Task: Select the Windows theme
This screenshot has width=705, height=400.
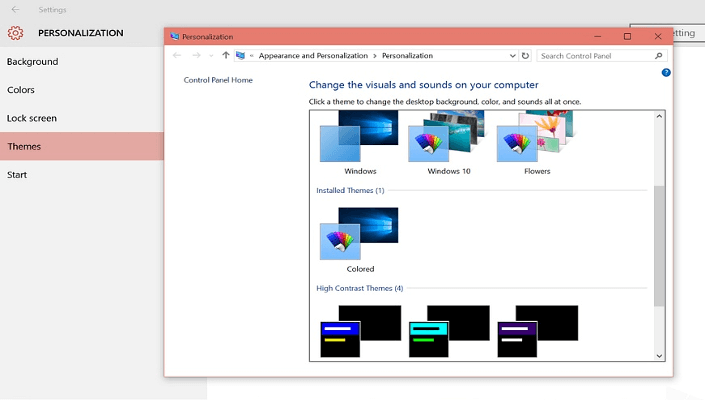Action: pyautogui.click(x=360, y=143)
